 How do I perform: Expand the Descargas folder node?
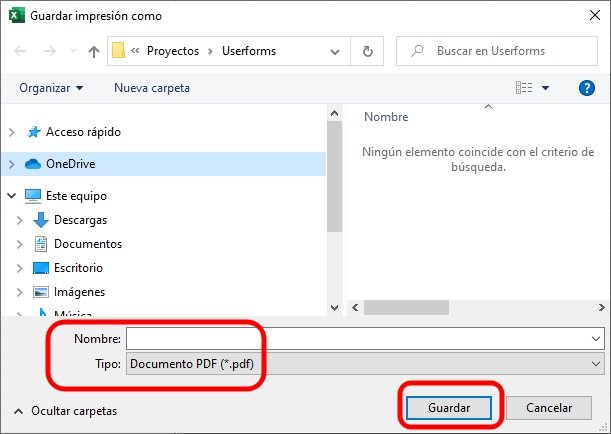click(x=19, y=221)
